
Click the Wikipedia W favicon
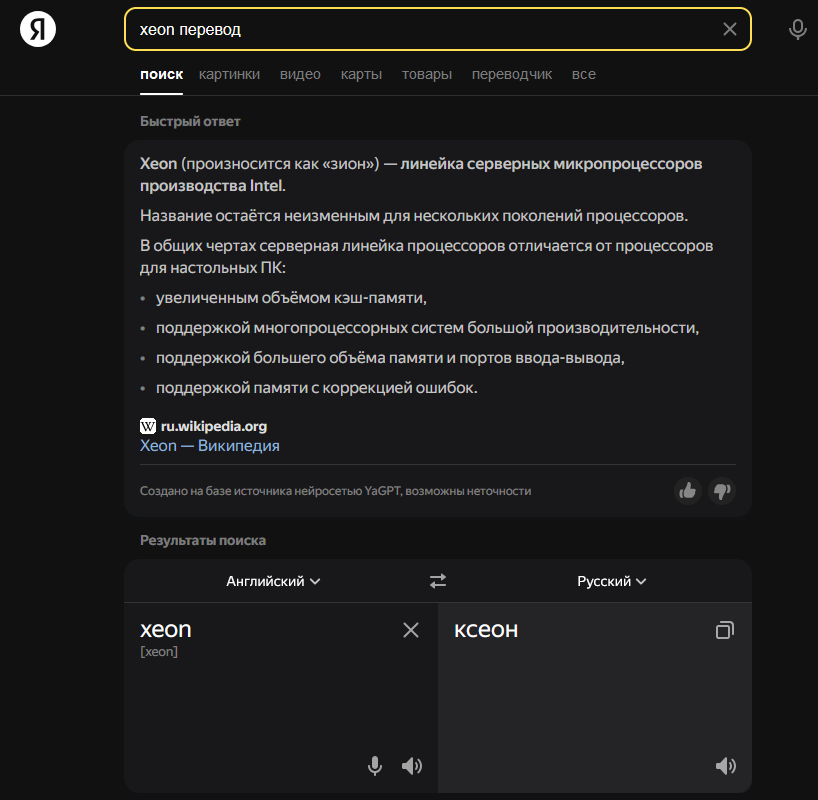pos(148,426)
